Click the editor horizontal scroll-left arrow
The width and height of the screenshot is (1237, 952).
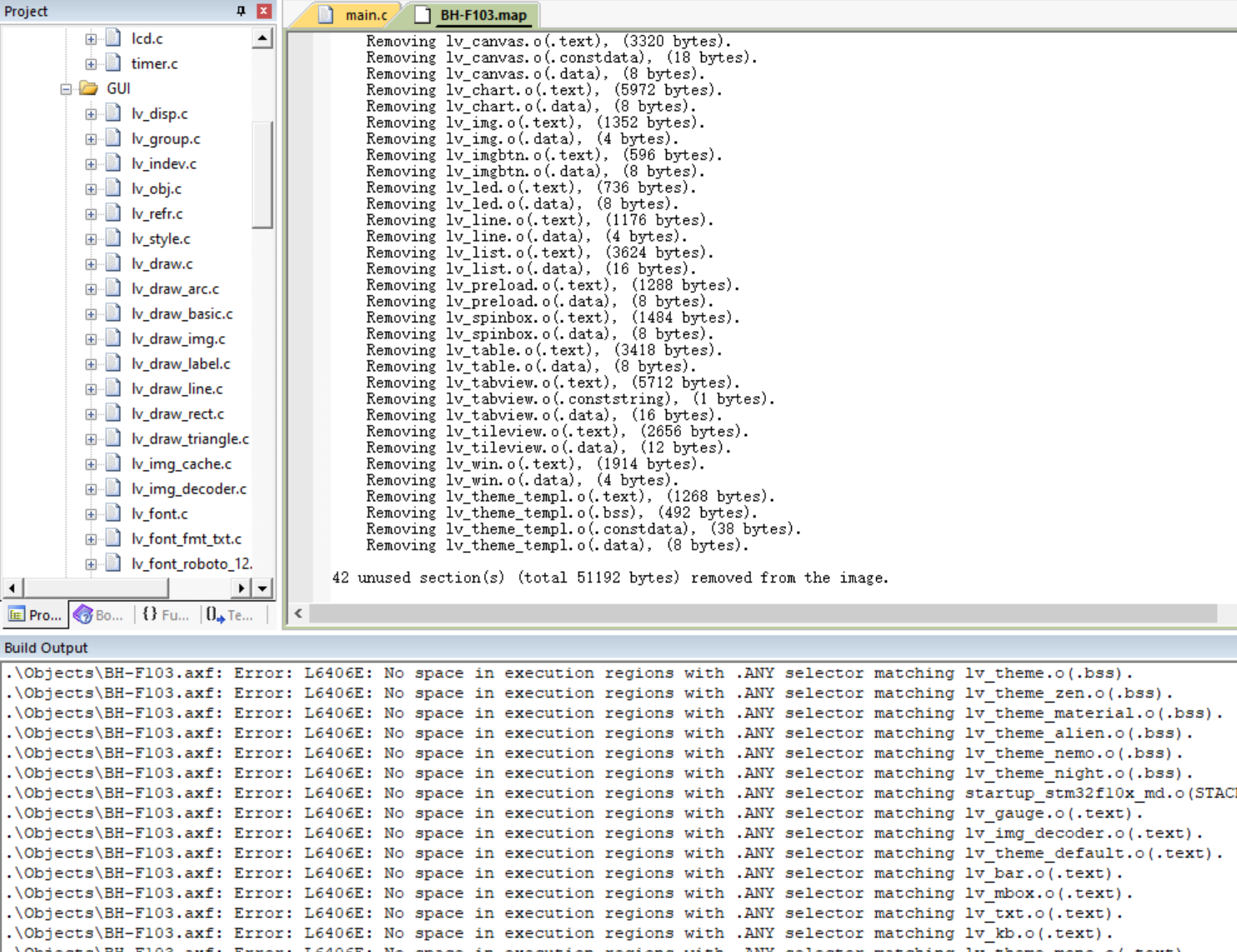pos(298,614)
